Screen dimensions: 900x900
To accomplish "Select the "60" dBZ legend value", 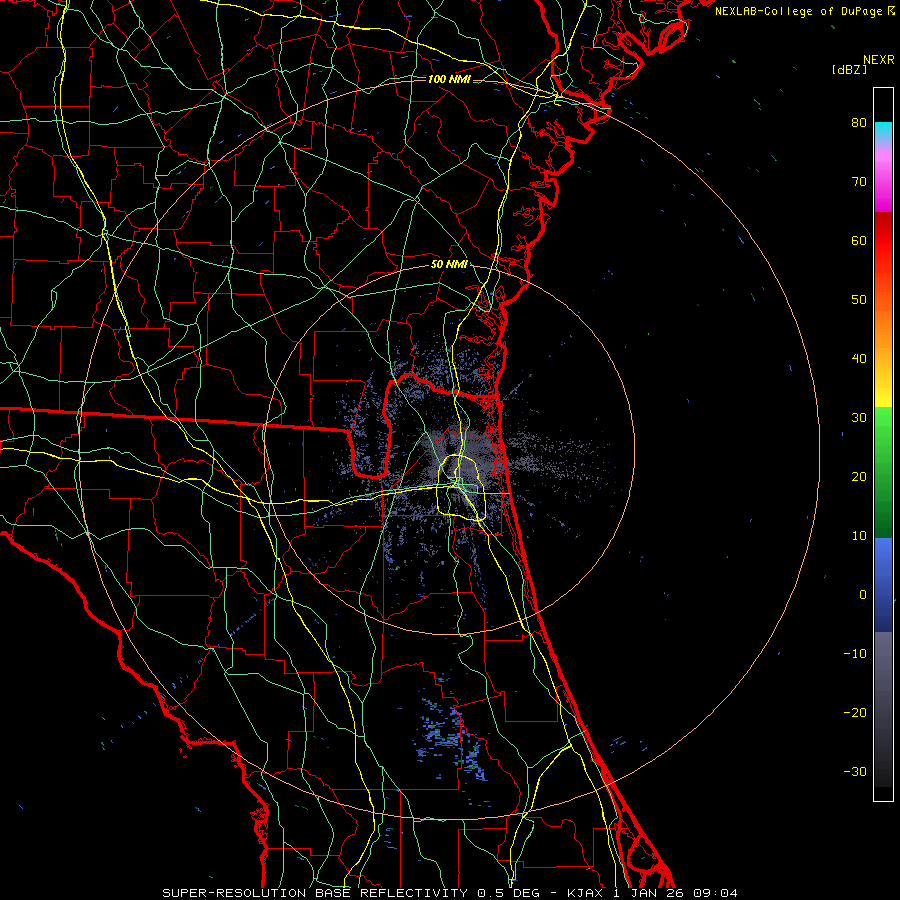I will [x=859, y=241].
